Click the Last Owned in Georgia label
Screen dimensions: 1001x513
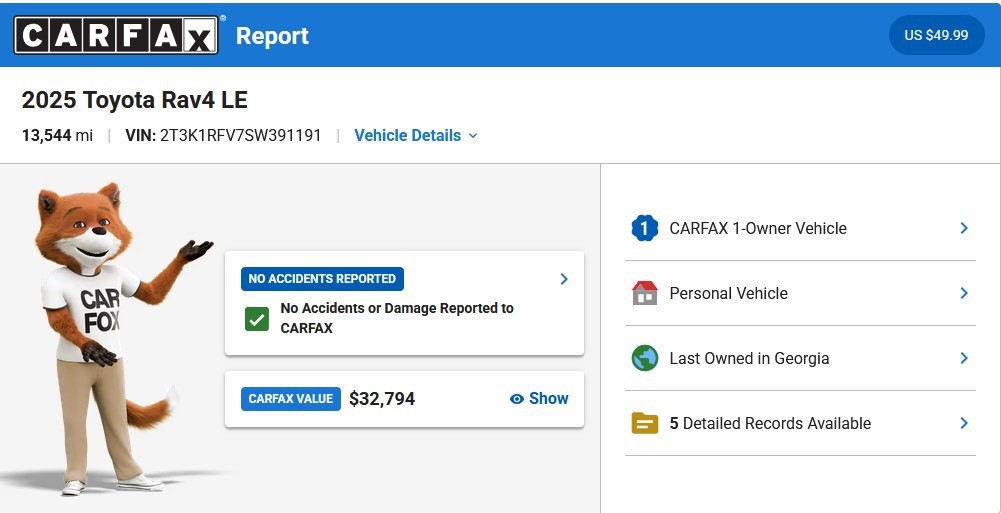[749, 359]
